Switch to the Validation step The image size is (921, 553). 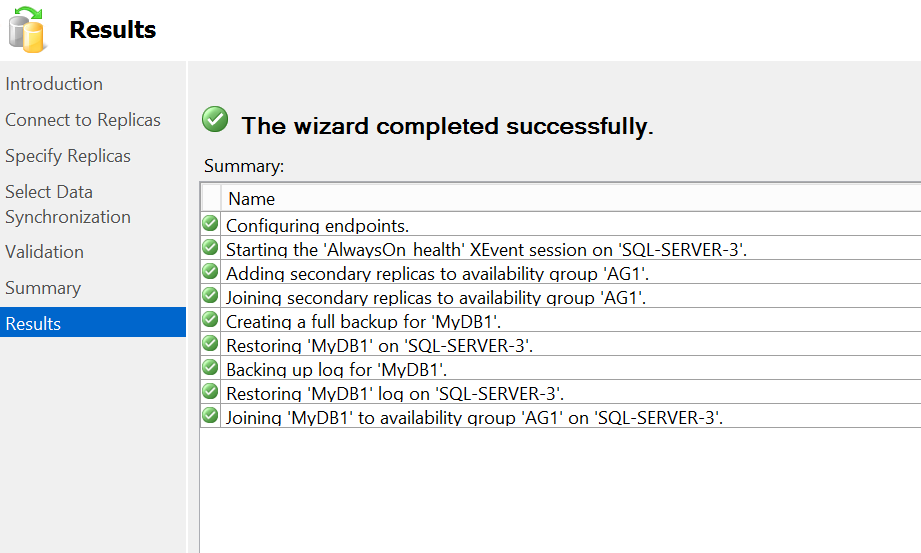(45, 252)
